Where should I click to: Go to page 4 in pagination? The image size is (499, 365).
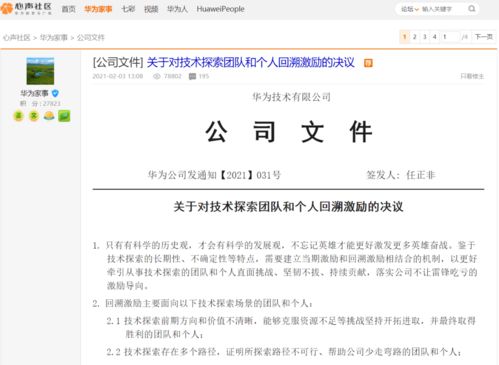[x=435, y=37]
